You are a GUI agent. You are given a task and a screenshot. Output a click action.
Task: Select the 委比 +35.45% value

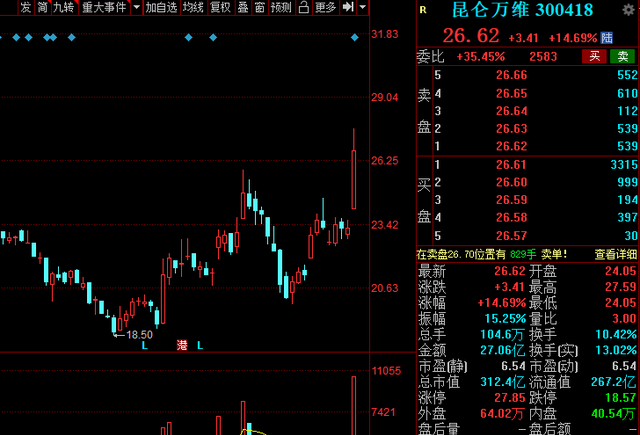(480, 56)
